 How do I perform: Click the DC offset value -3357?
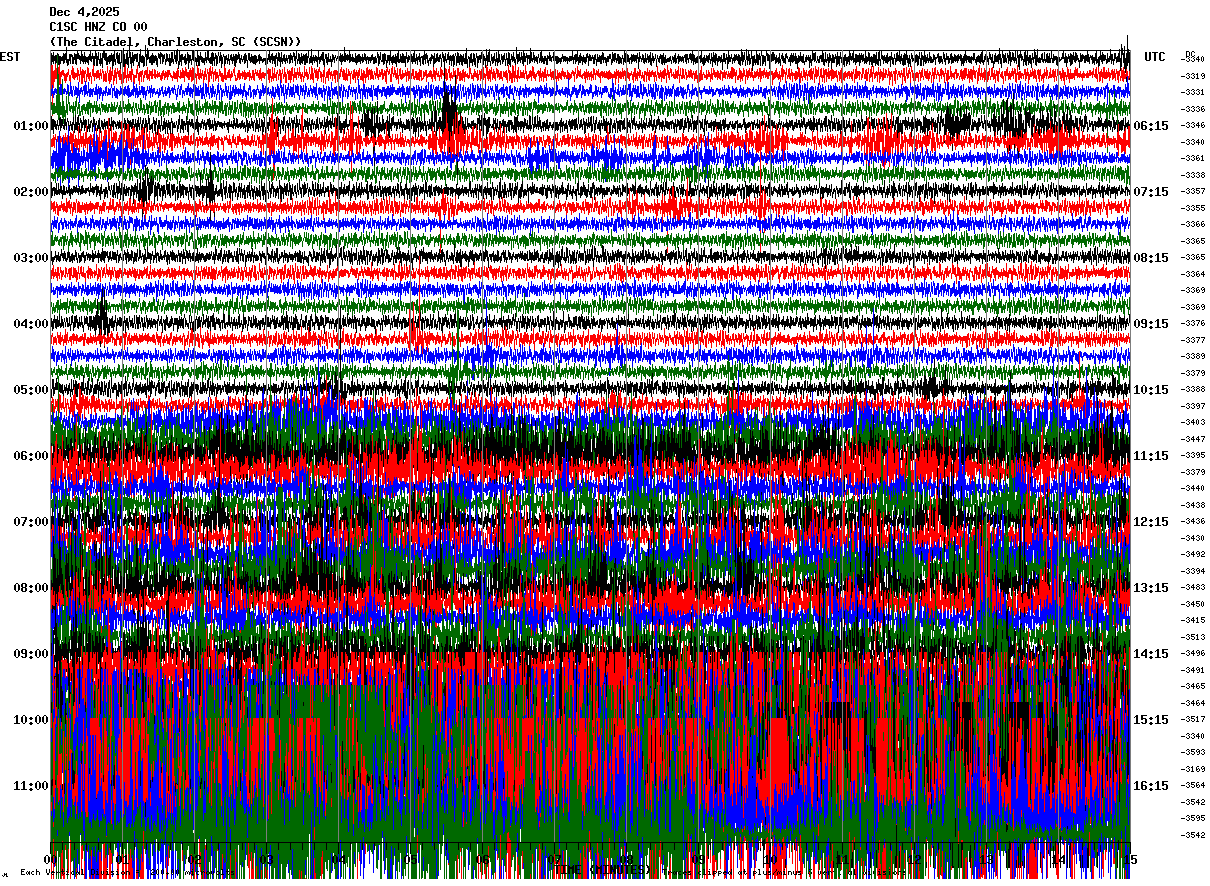pos(1194,191)
